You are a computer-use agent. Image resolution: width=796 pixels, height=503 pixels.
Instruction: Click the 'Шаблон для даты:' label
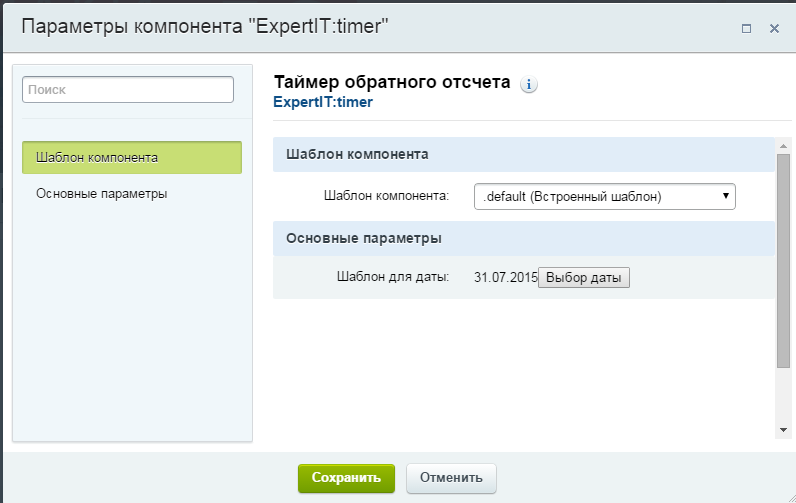point(393,277)
